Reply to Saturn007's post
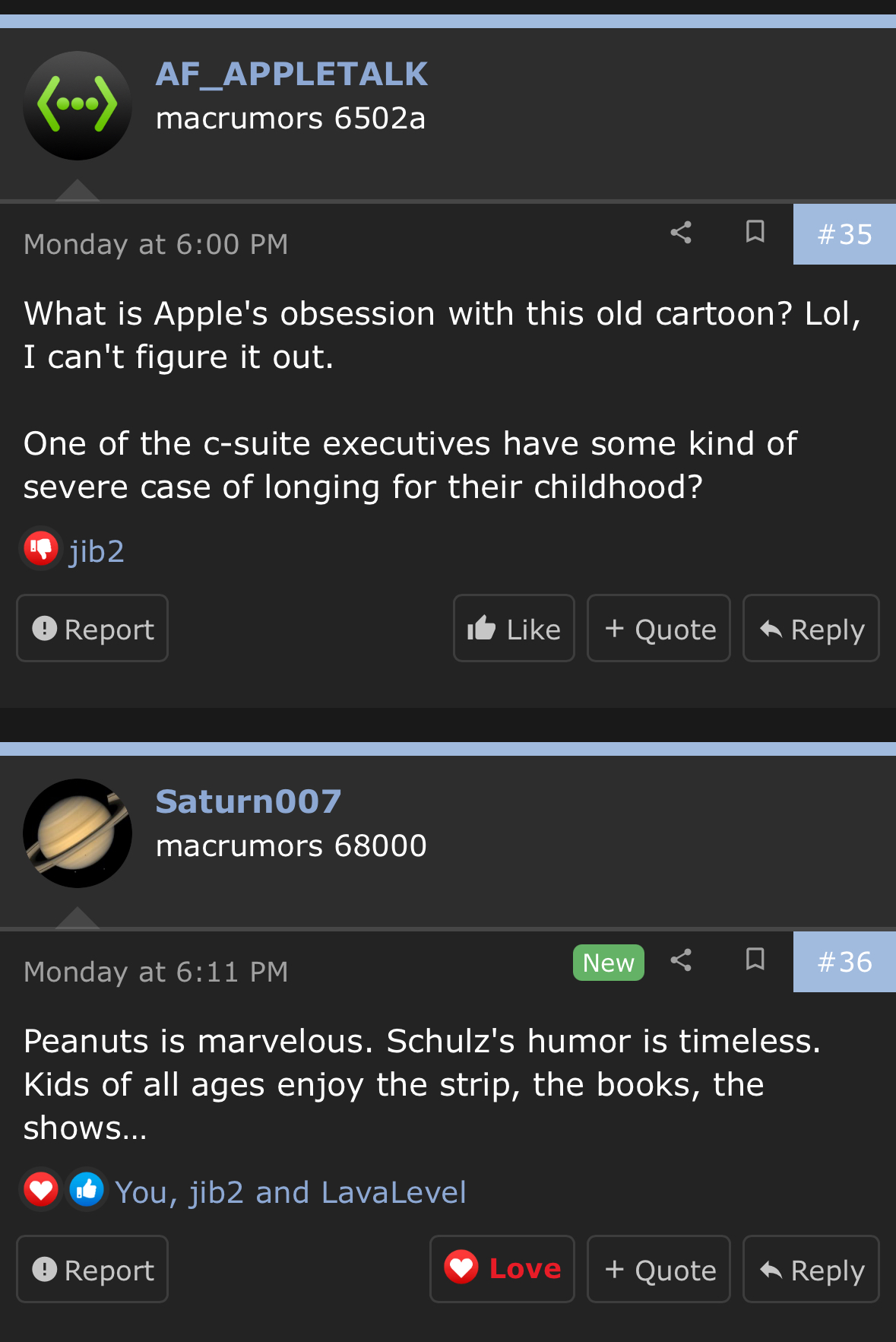Viewport: 896px width, 1342px height. pyautogui.click(x=811, y=1270)
